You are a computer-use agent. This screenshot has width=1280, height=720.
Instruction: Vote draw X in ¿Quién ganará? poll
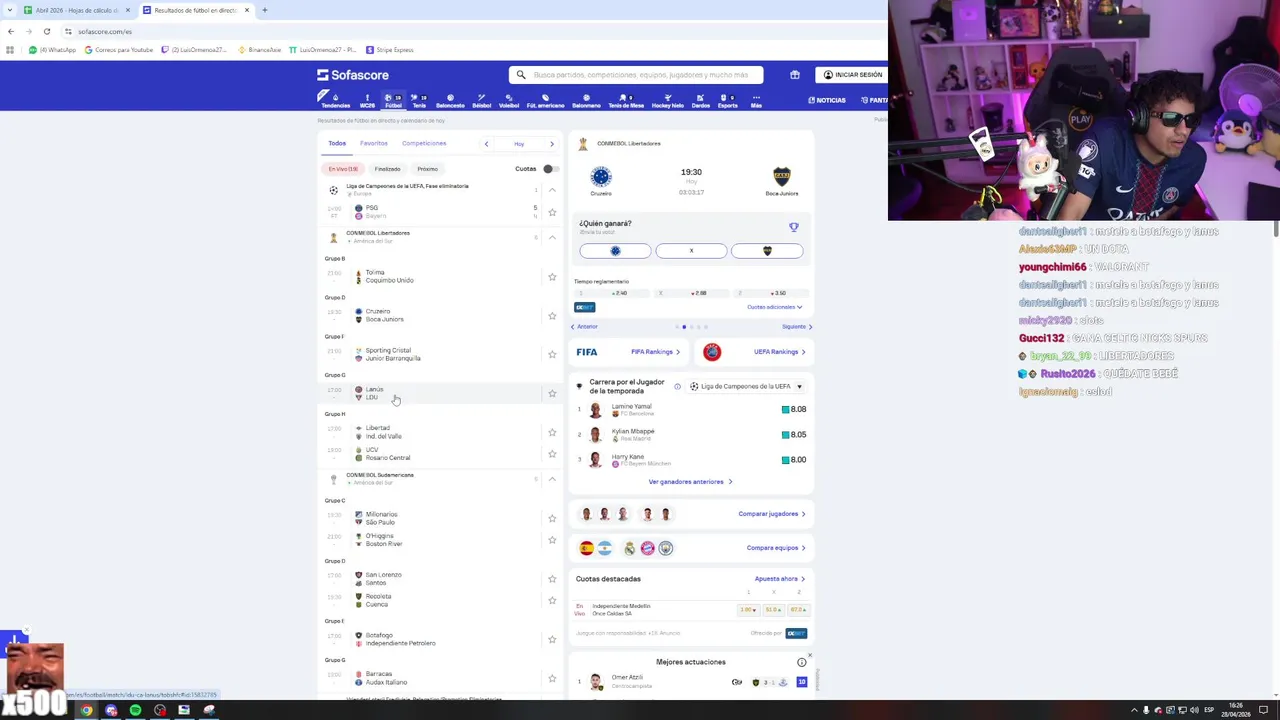click(691, 251)
